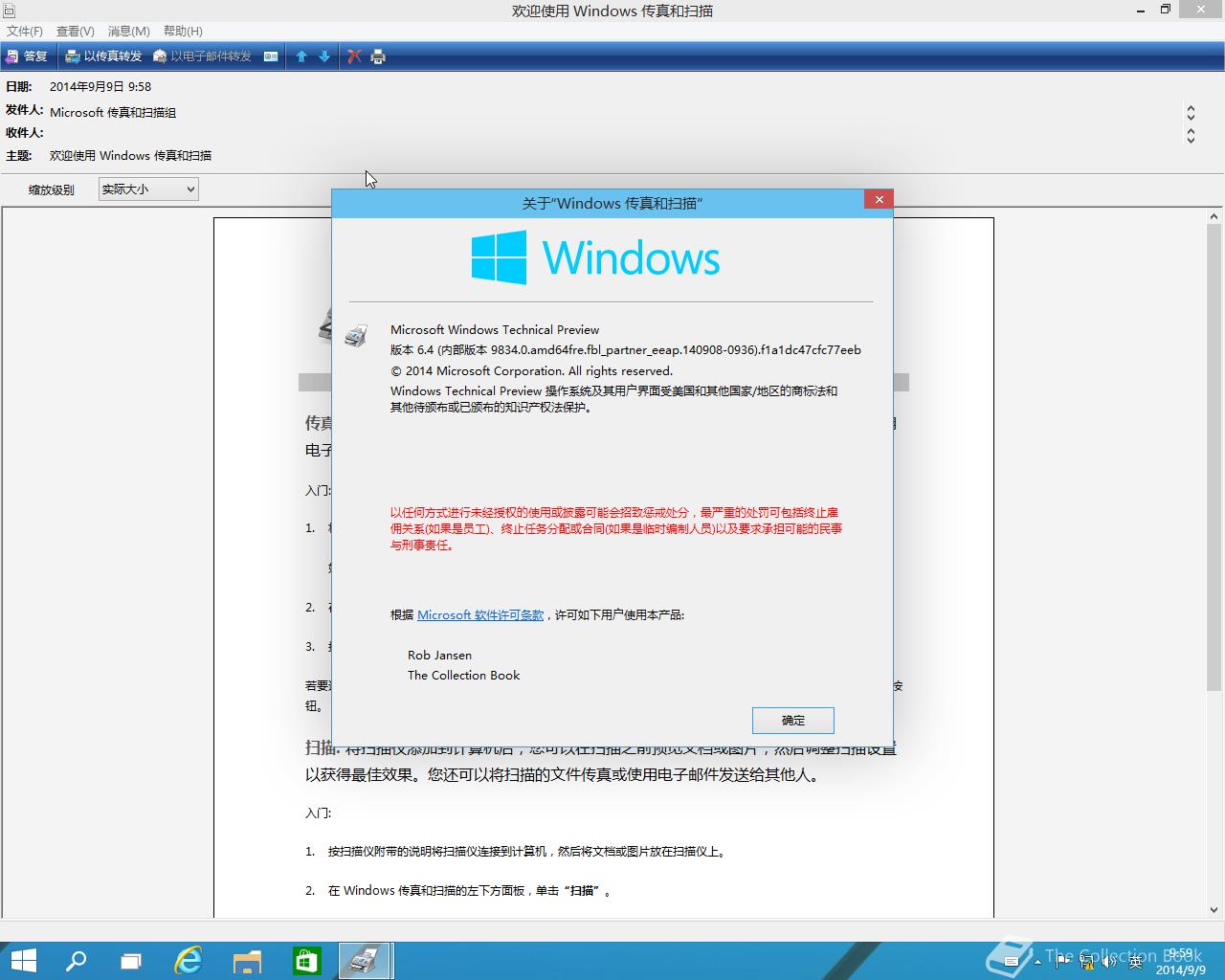
Task: Open the 查看(V) menu
Action: [x=76, y=31]
